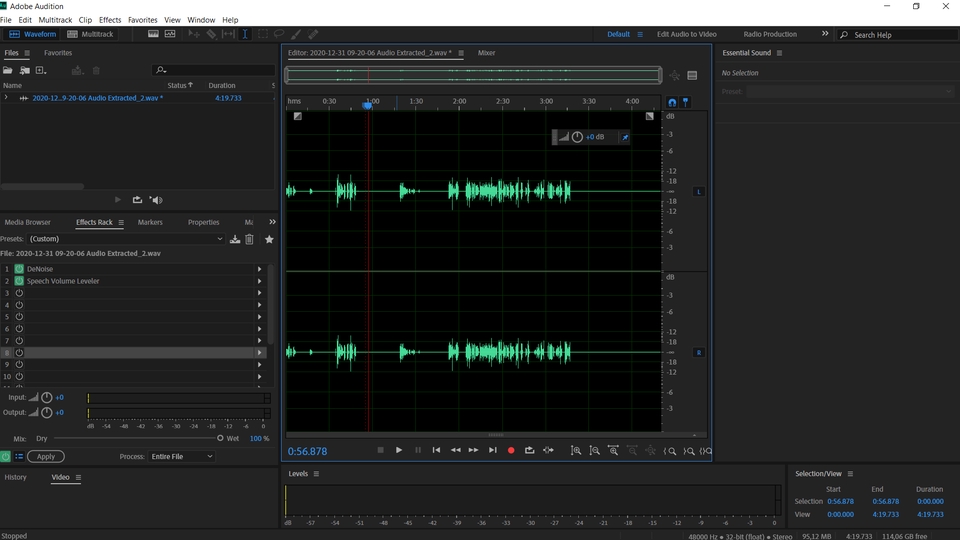
Task: Open the Presets (Custom) dropdown
Action: (126, 239)
